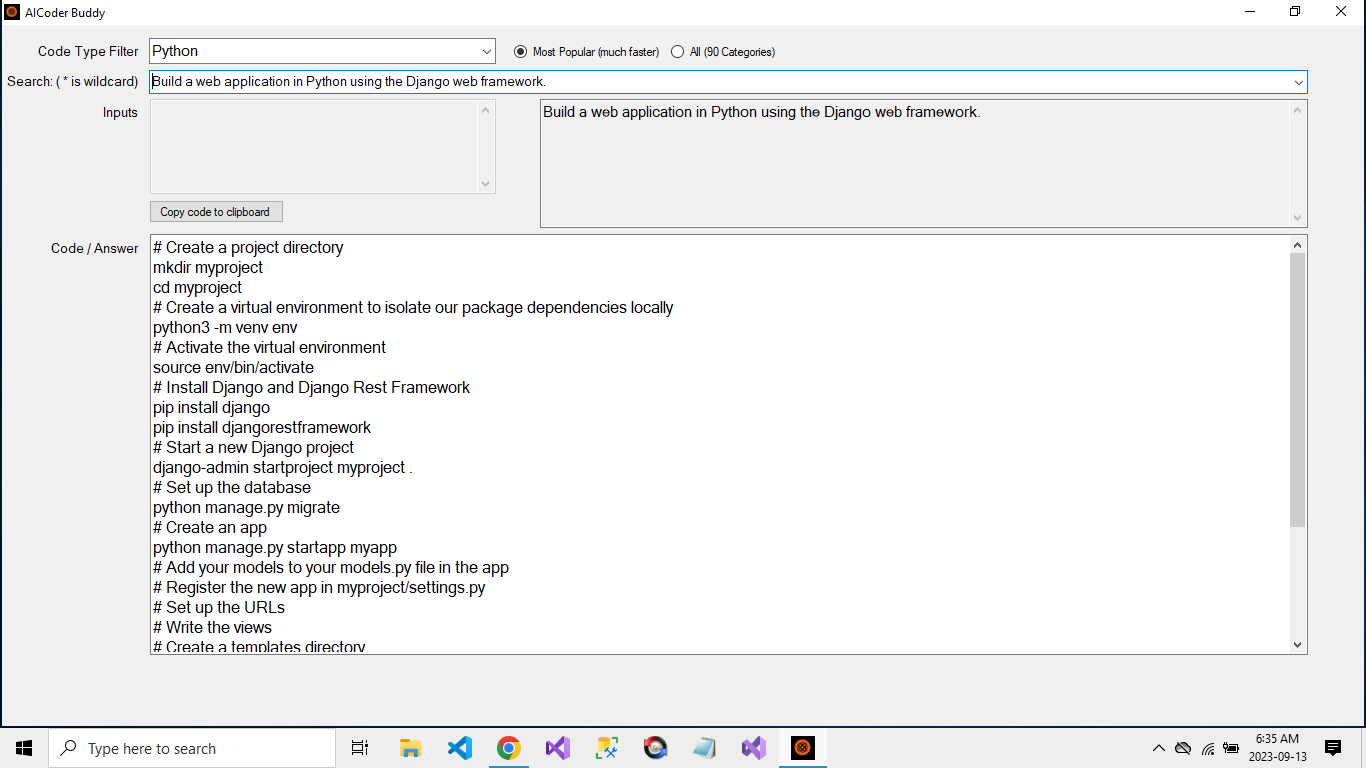The width and height of the screenshot is (1366, 768).
Task: Click the 'mkdir myproject' code line
Action: [208, 268]
